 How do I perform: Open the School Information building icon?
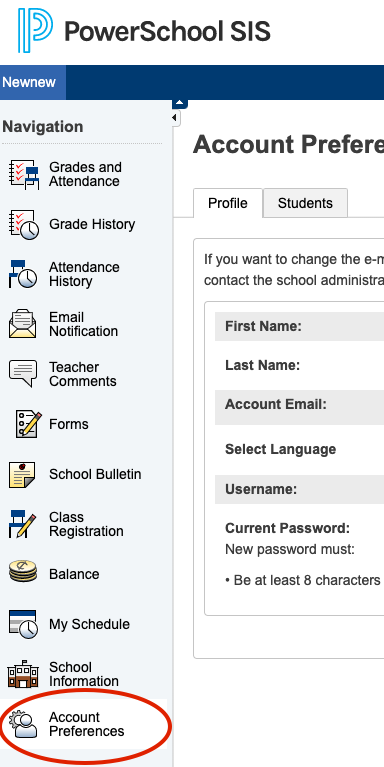(23, 674)
